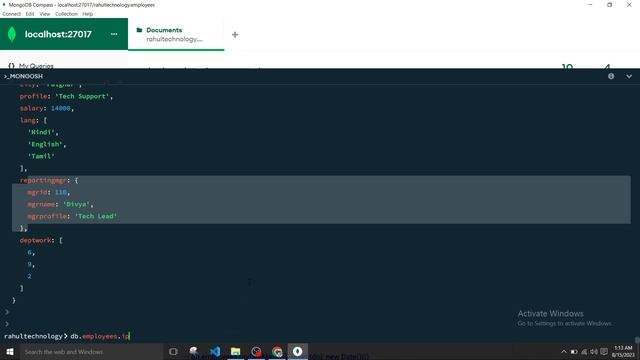640x360 pixels.
Task: Open the taskbar clock showing 1:13 AM
Action: (x=623, y=351)
